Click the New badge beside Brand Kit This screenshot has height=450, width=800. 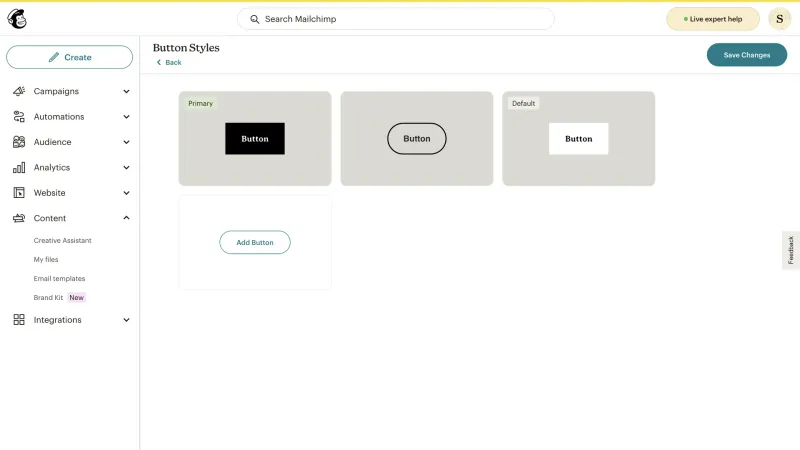[x=77, y=297]
